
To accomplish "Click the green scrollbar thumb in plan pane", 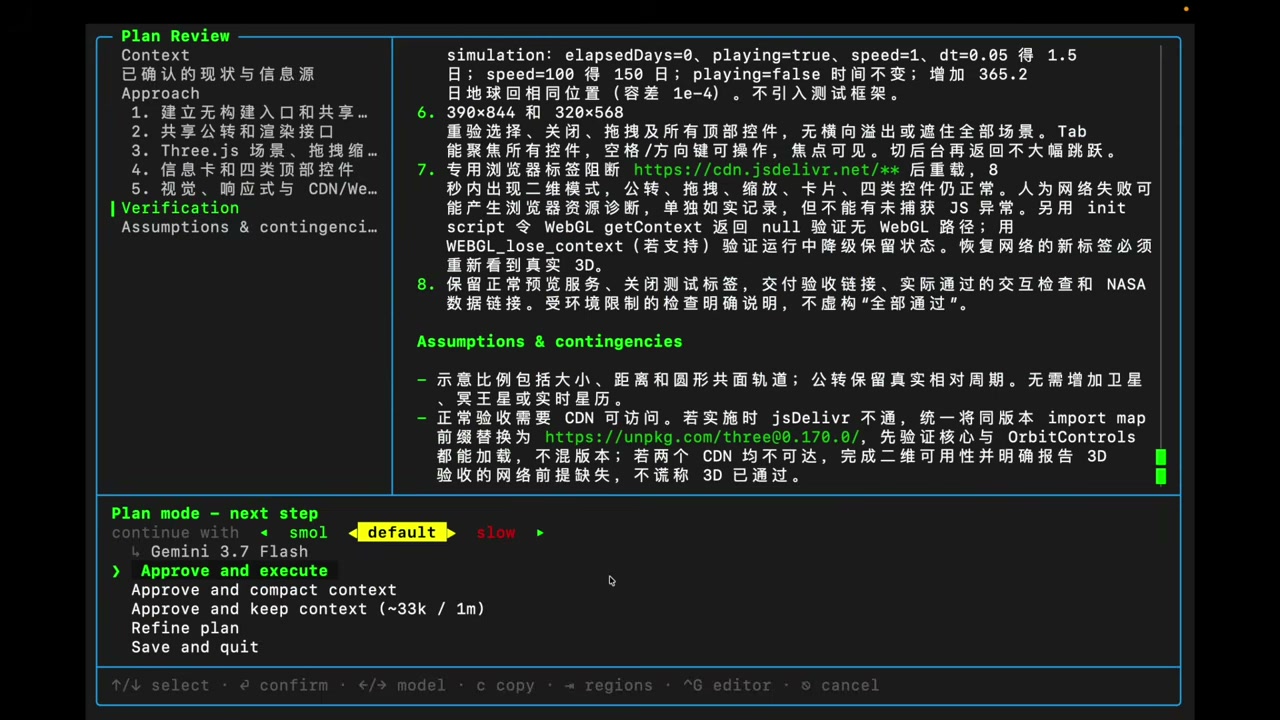I will click(x=1161, y=466).
